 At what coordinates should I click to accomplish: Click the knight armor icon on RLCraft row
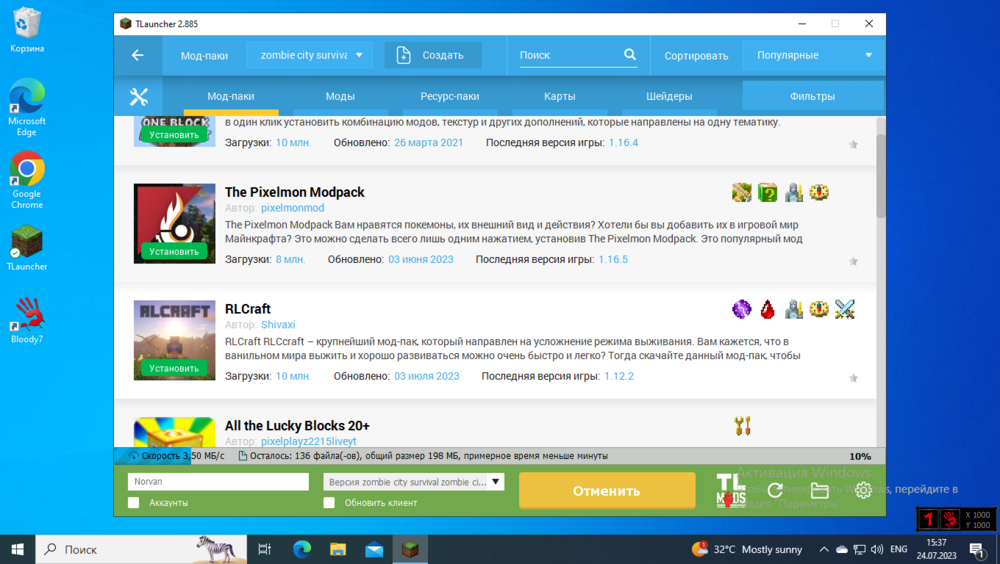[793, 309]
